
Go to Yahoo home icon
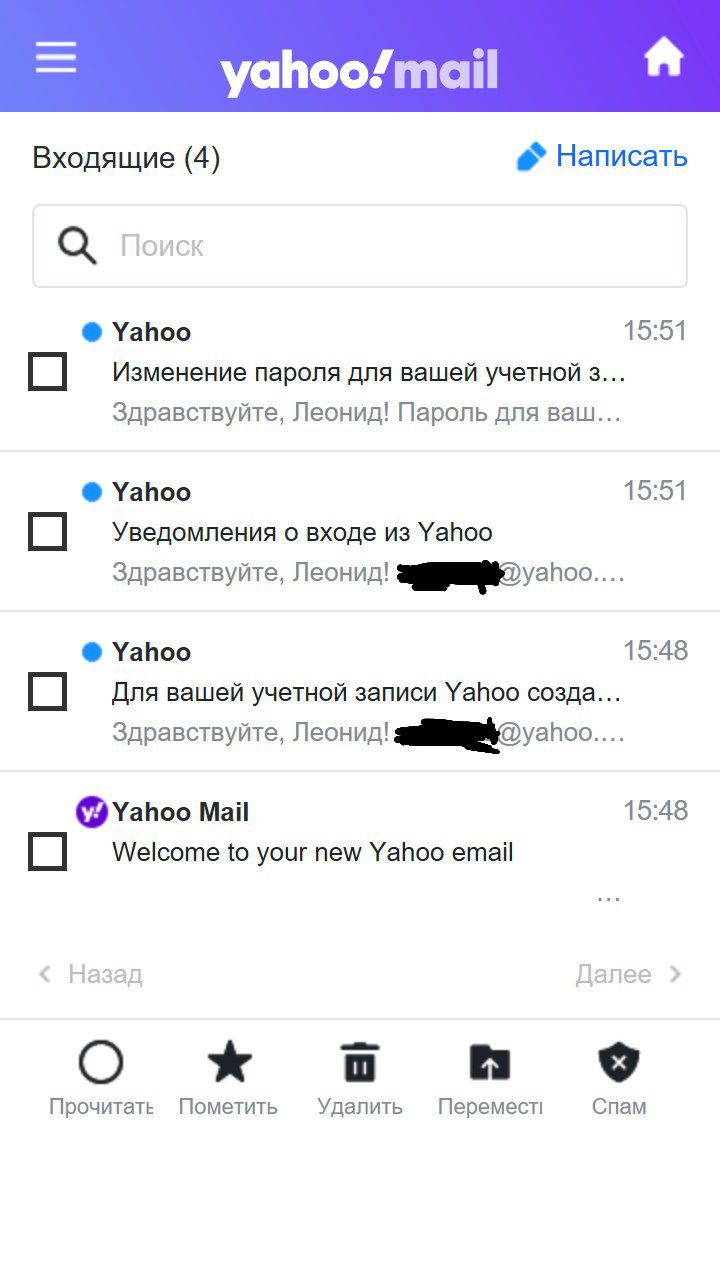pos(663,57)
